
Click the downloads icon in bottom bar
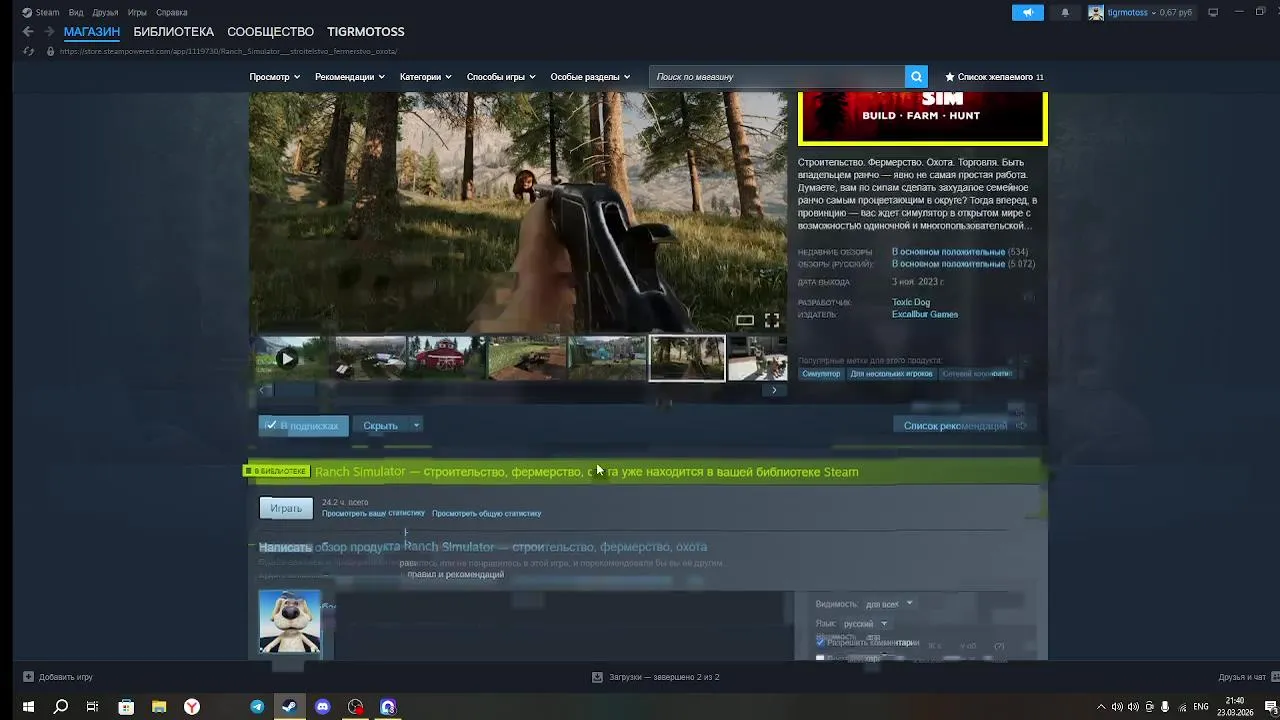[597, 677]
